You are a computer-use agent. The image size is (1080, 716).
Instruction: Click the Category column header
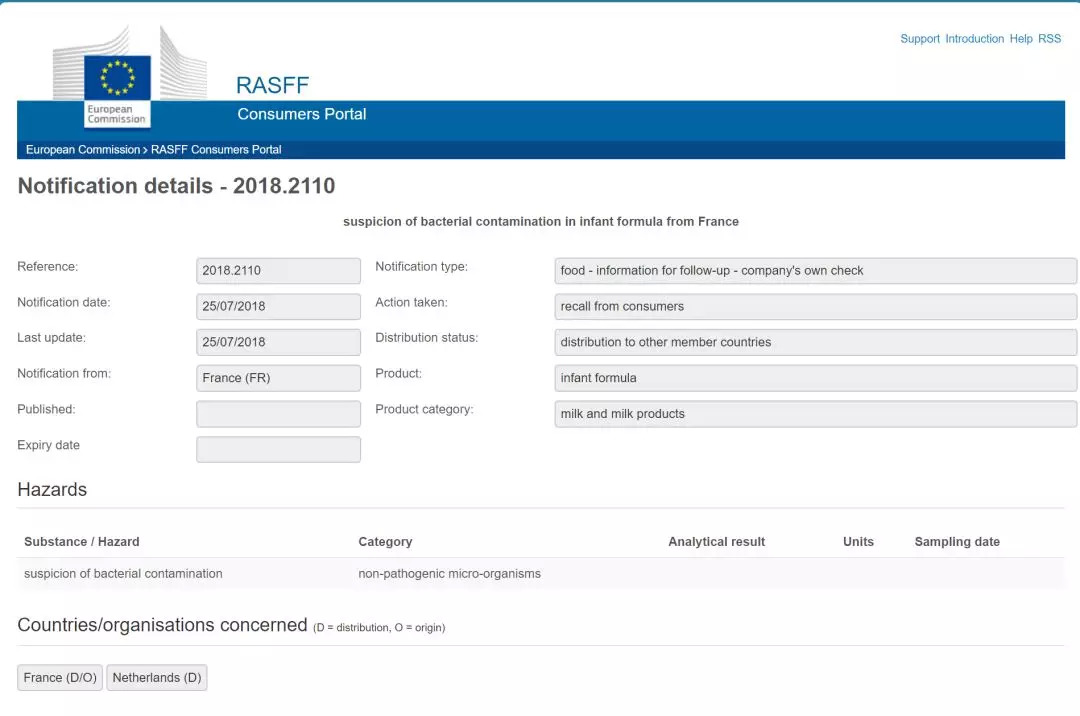(385, 542)
